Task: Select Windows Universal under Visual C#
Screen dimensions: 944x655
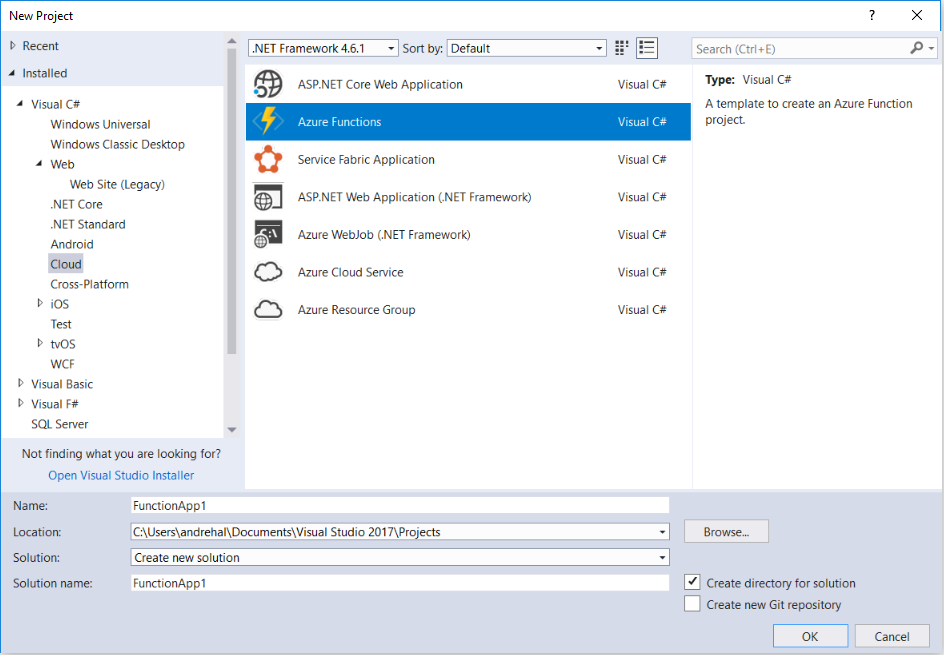Action: [99, 124]
